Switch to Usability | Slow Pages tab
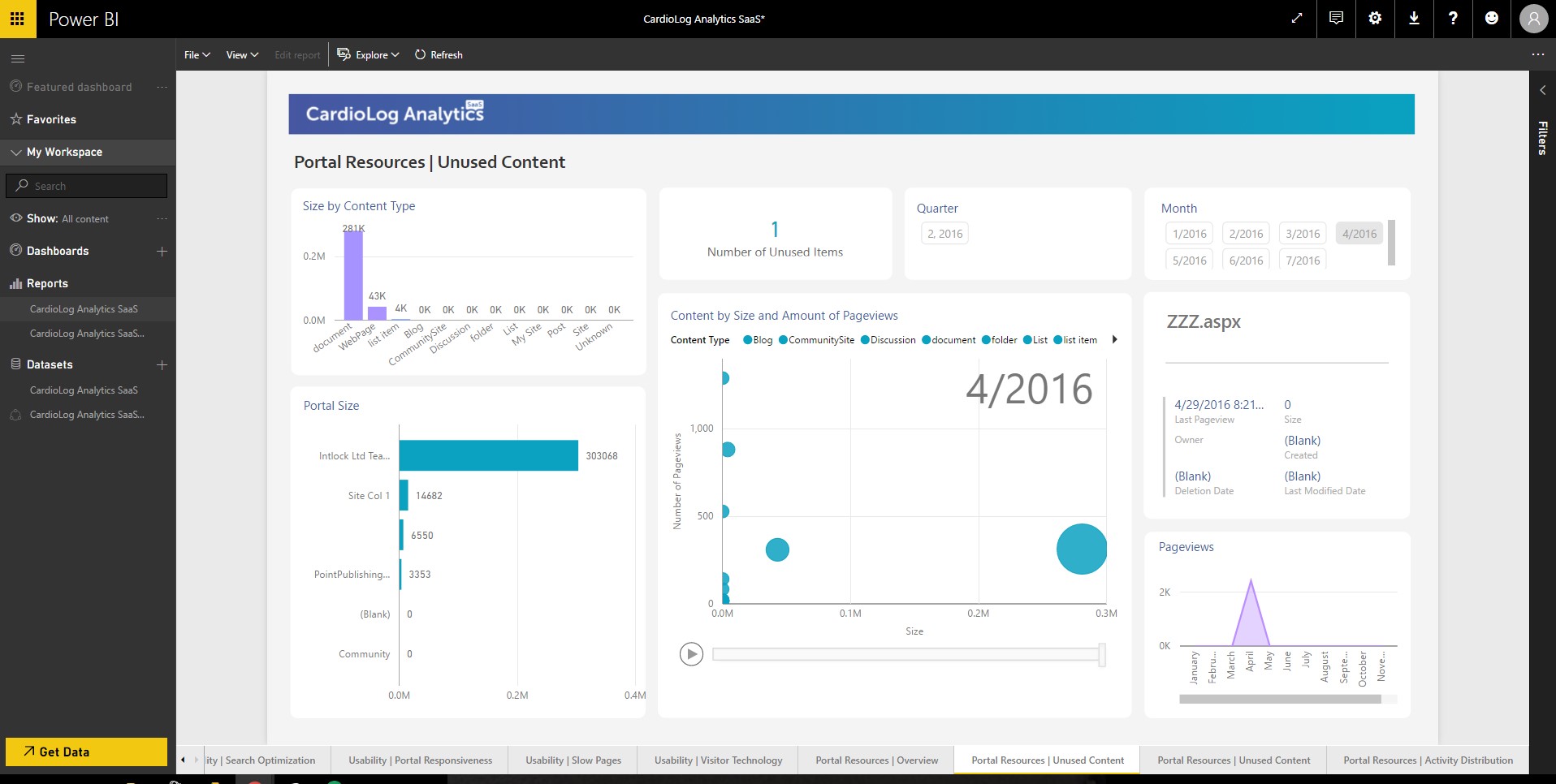The height and width of the screenshot is (784, 1556). pyautogui.click(x=573, y=760)
